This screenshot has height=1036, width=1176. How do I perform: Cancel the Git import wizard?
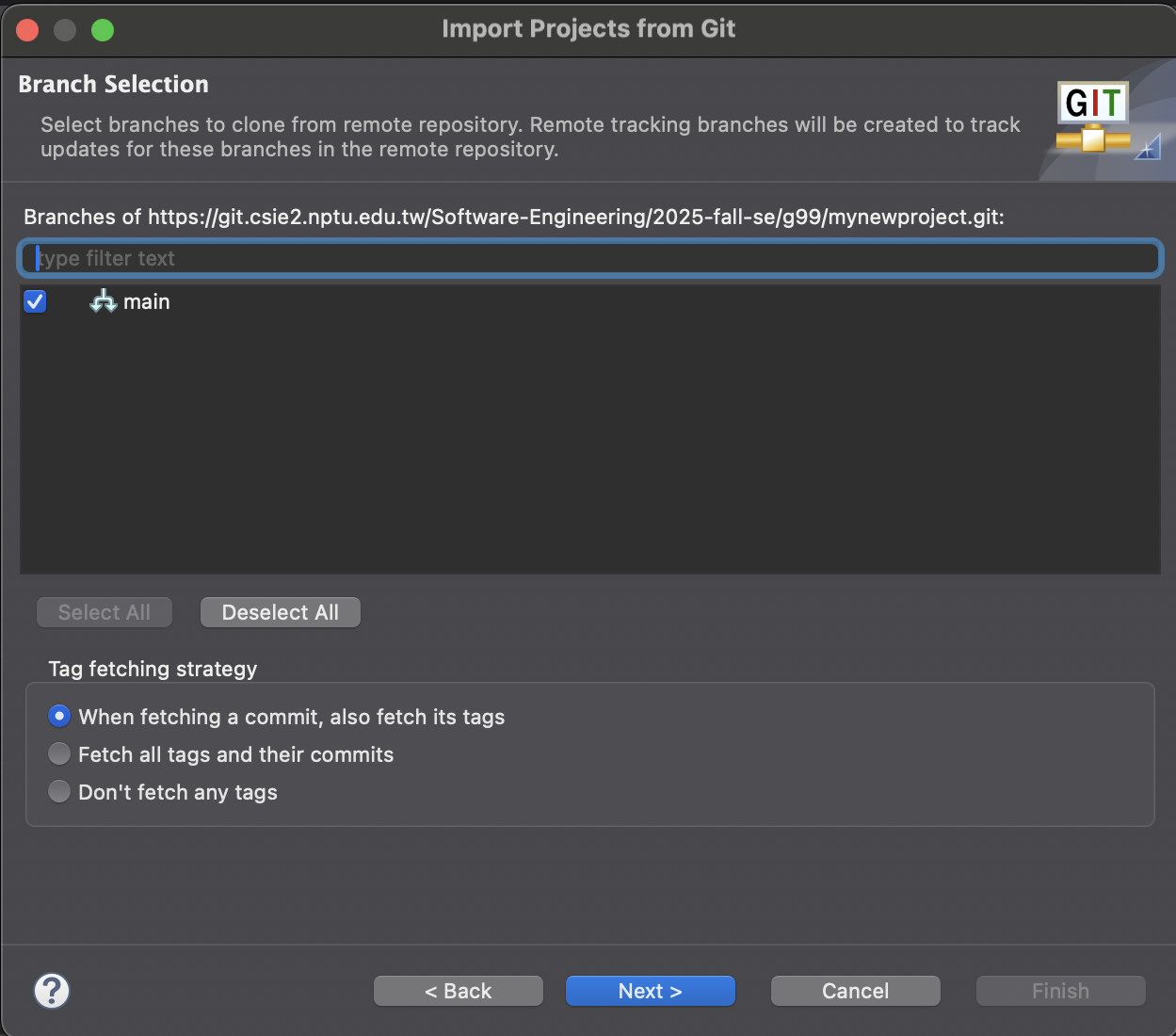click(x=855, y=991)
